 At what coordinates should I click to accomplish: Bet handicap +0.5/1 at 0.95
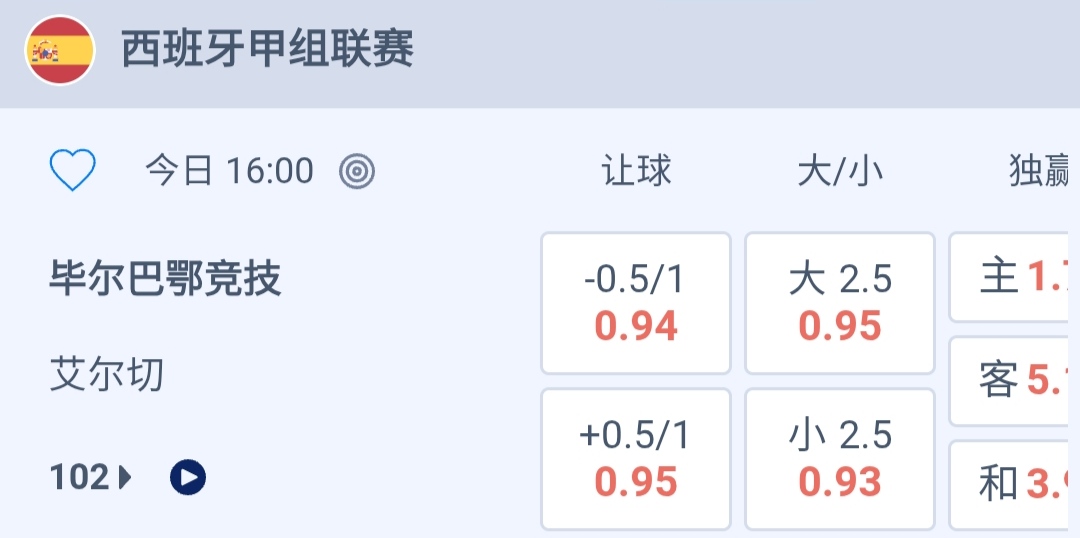coord(636,459)
